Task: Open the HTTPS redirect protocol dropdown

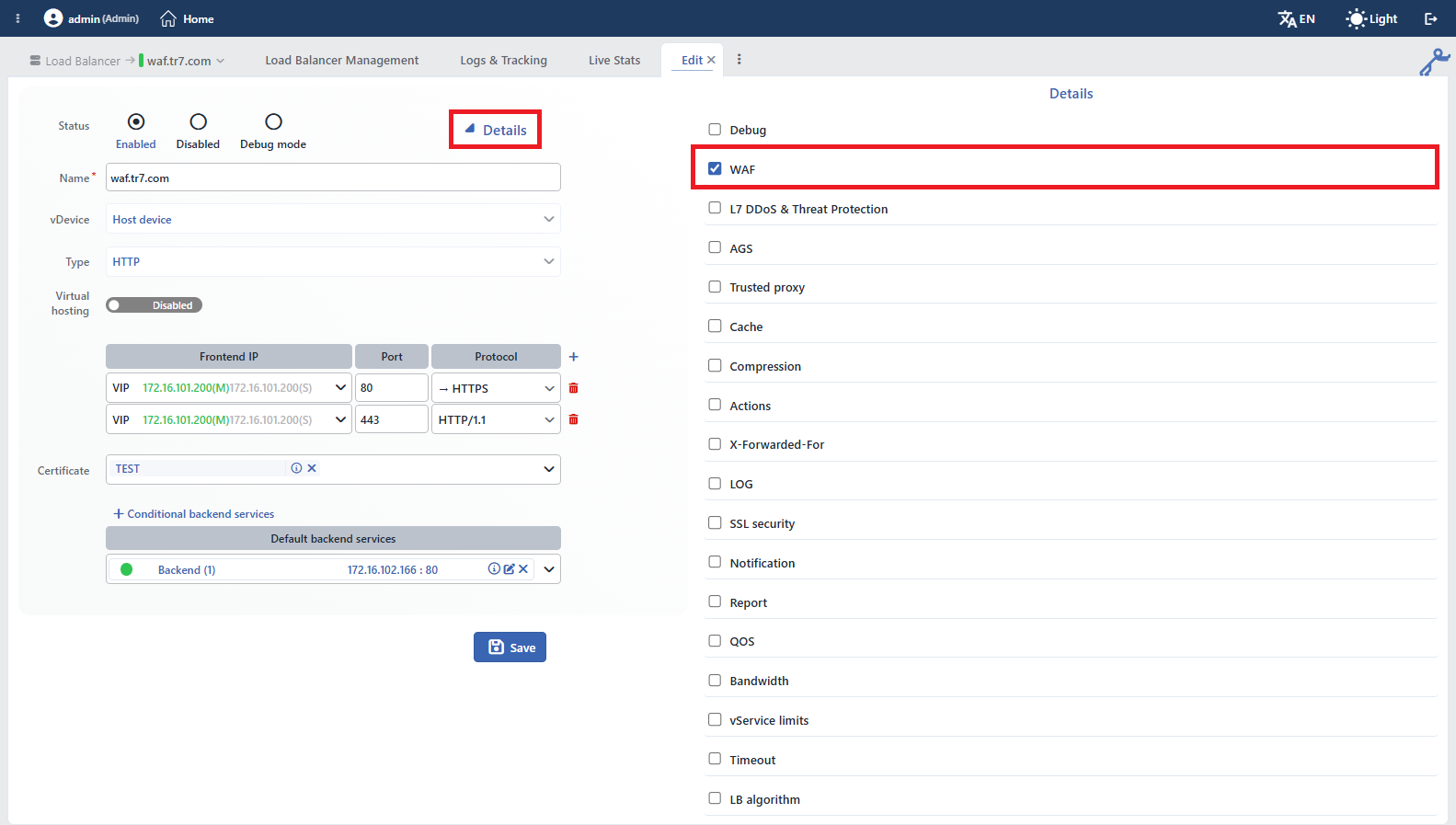Action: coord(496,388)
